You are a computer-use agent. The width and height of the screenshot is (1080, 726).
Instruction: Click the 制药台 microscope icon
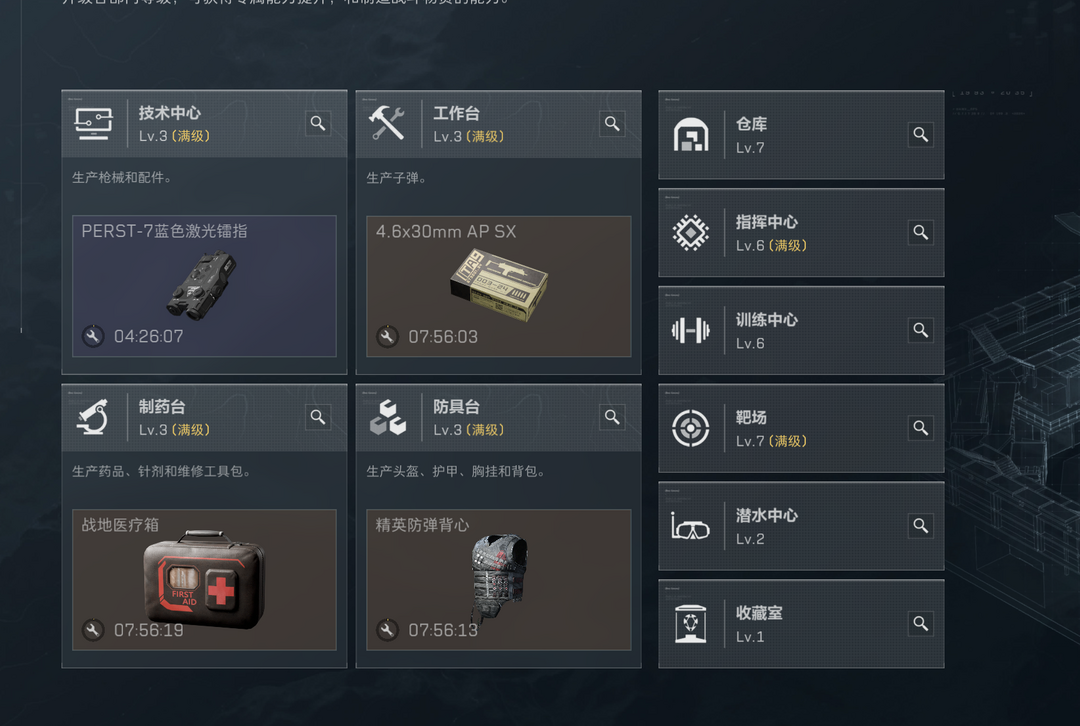pyautogui.click(x=94, y=417)
